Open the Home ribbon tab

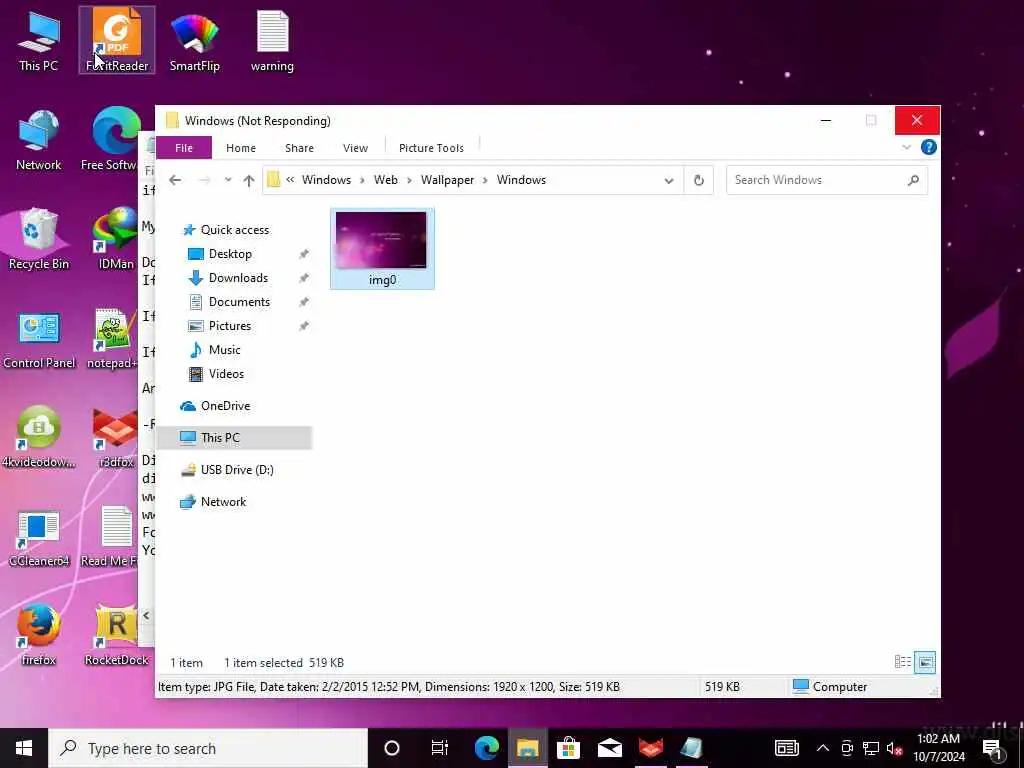241,148
